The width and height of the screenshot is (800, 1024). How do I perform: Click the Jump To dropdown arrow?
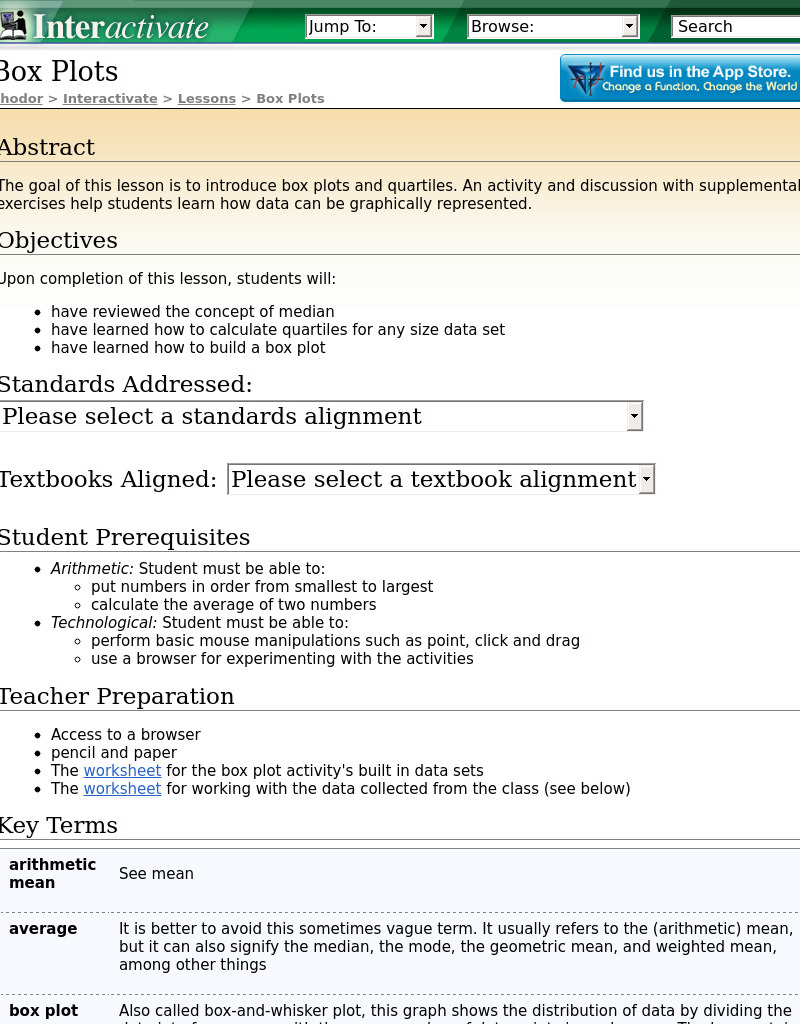coord(424,26)
